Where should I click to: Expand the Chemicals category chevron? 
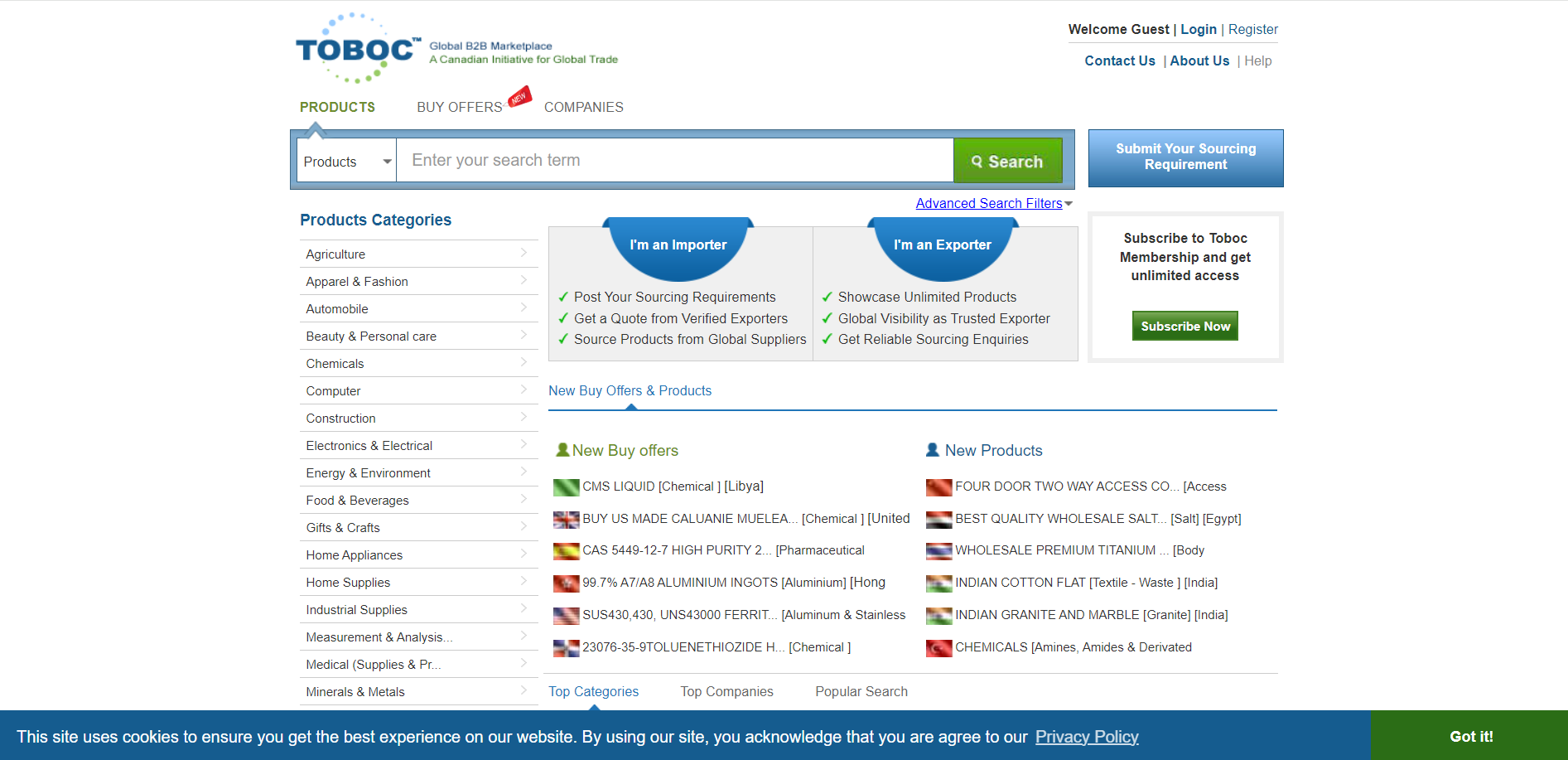point(523,362)
